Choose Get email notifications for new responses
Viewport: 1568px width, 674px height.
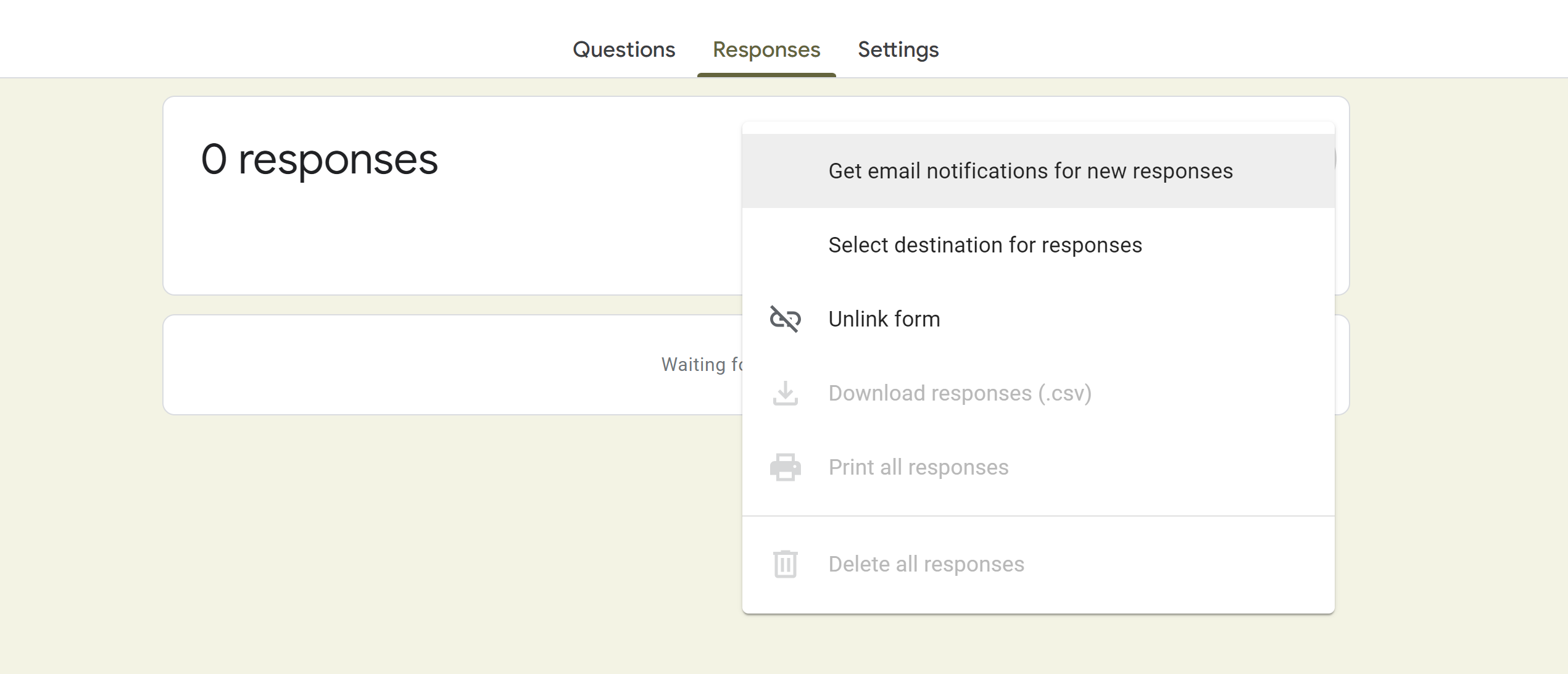[x=1030, y=171]
